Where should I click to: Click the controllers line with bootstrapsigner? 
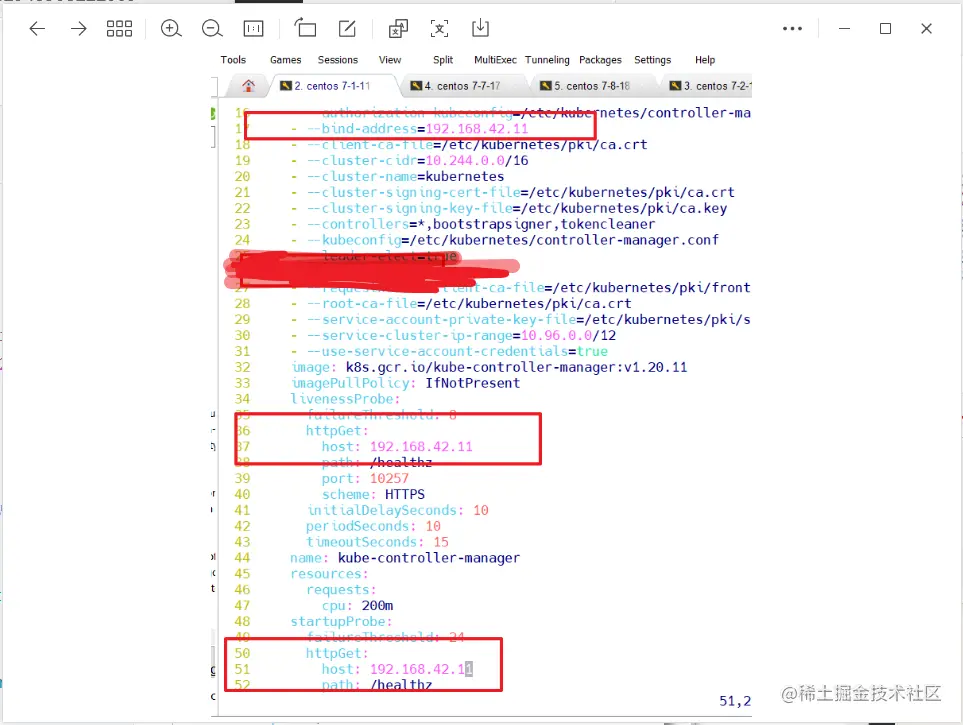481,224
